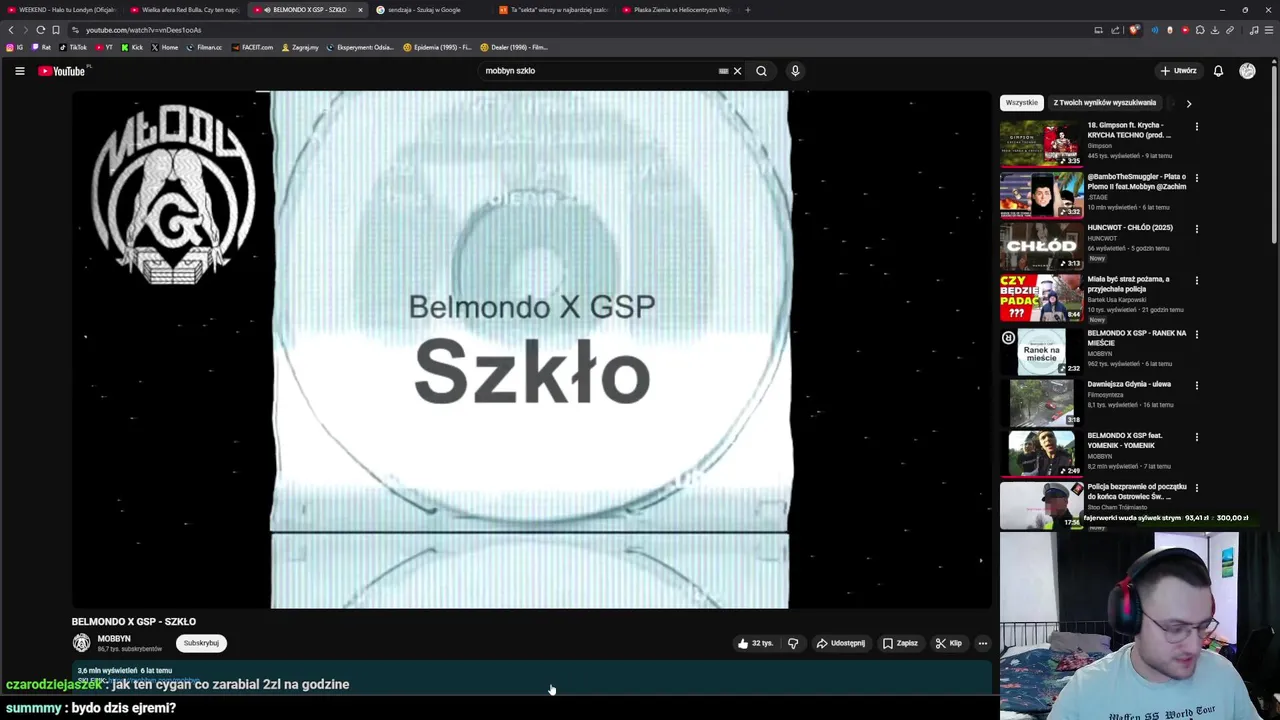Bookmark this page

(55, 30)
